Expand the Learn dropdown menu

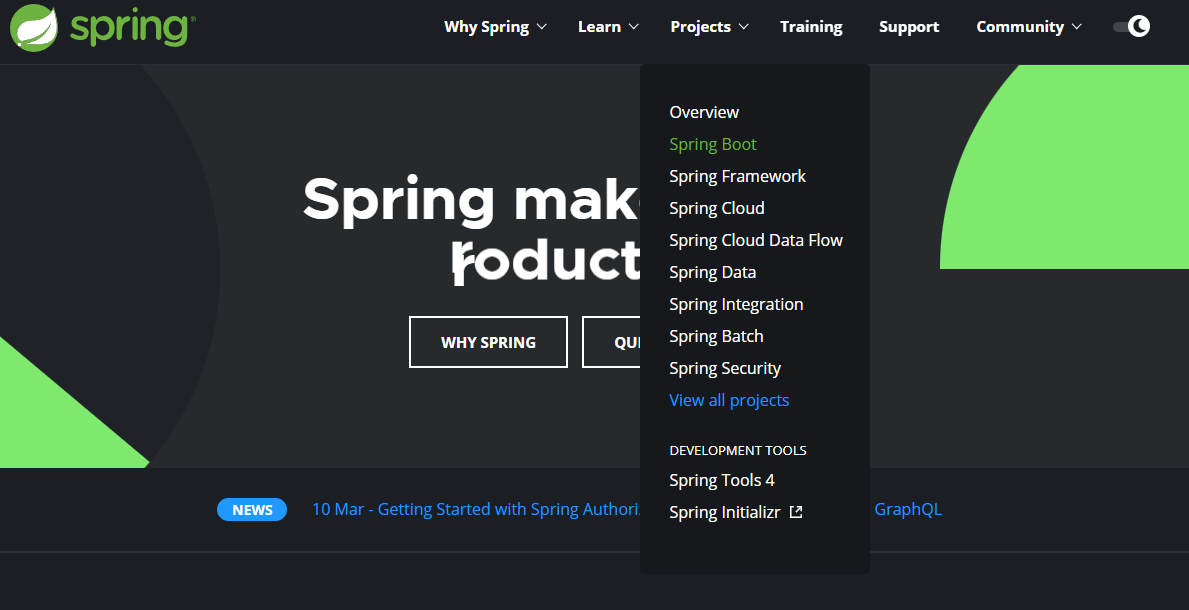click(608, 27)
